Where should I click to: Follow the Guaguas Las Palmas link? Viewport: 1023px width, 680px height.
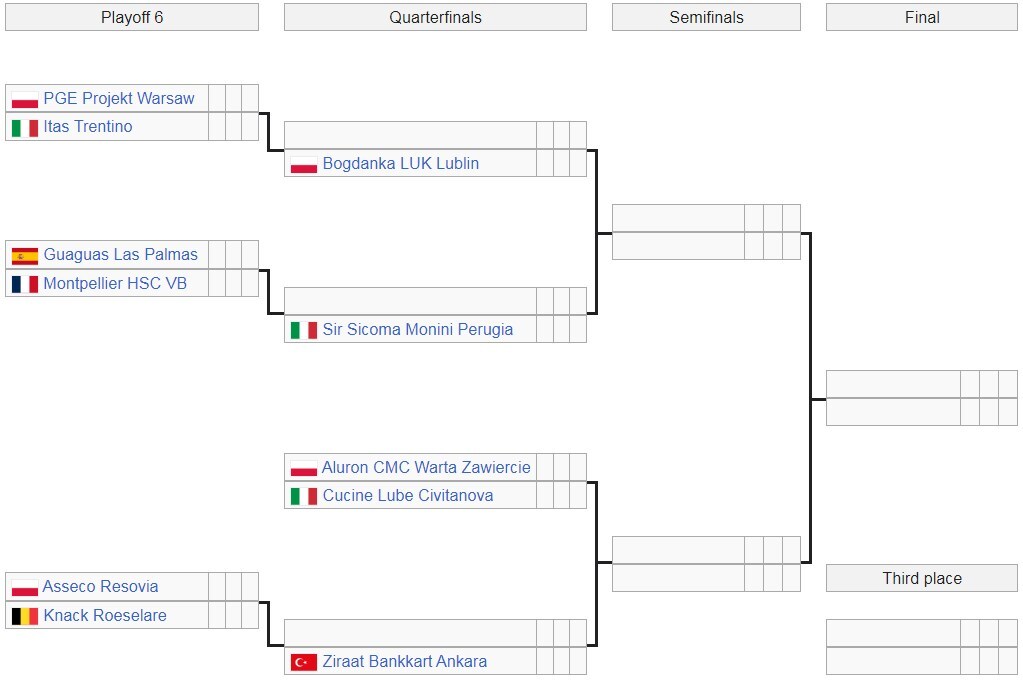[121, 255]
